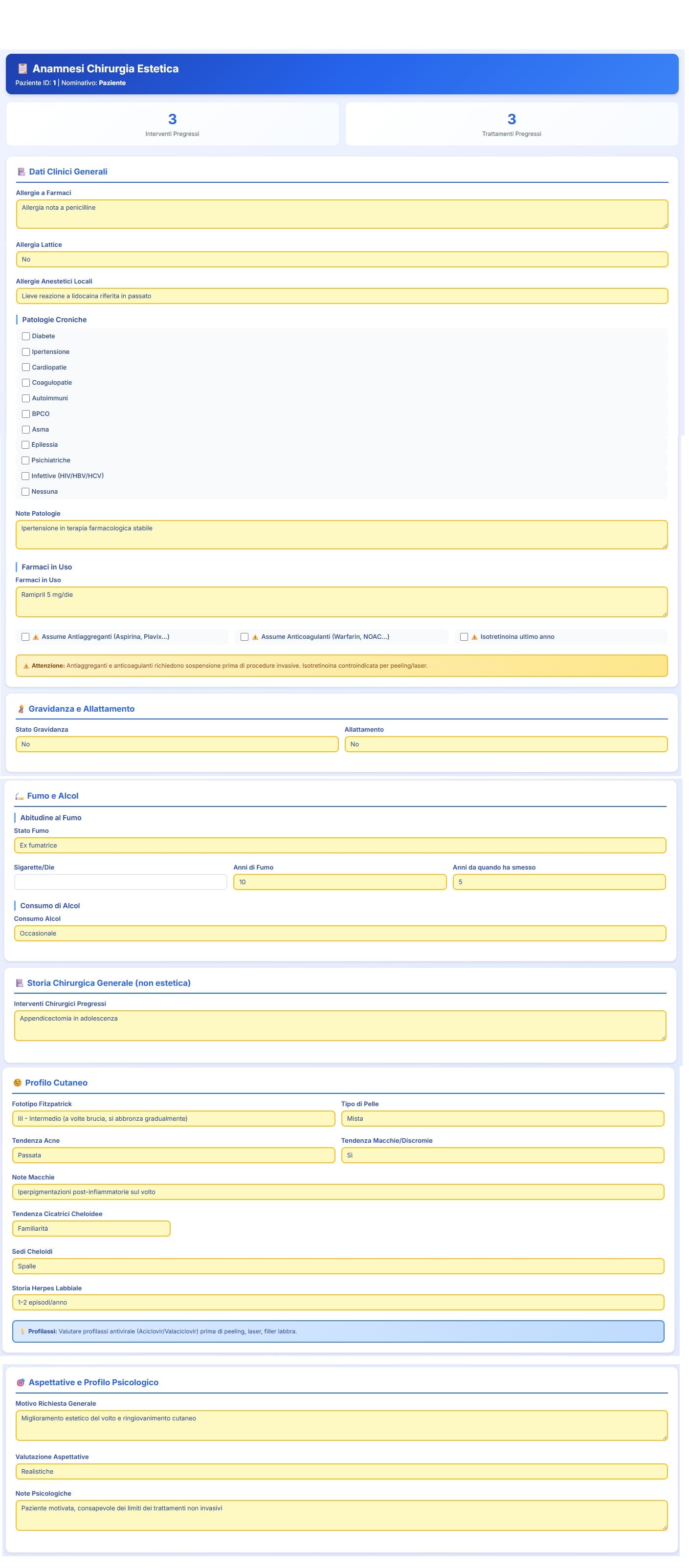Viewport: 689px width, 1568px height.
Task: Click the target icon beside Aspettative e Profilo Psicologico
Action: coord(21,1382)
